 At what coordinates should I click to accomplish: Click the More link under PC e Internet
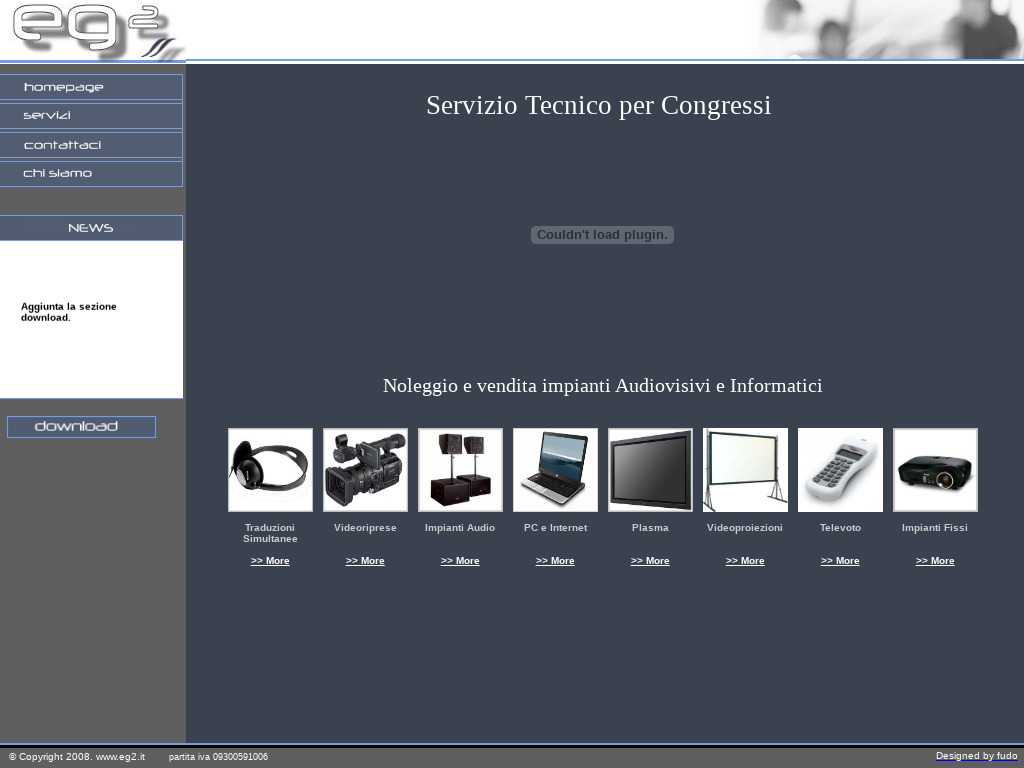pyautogui.click(x=555, y=561)
